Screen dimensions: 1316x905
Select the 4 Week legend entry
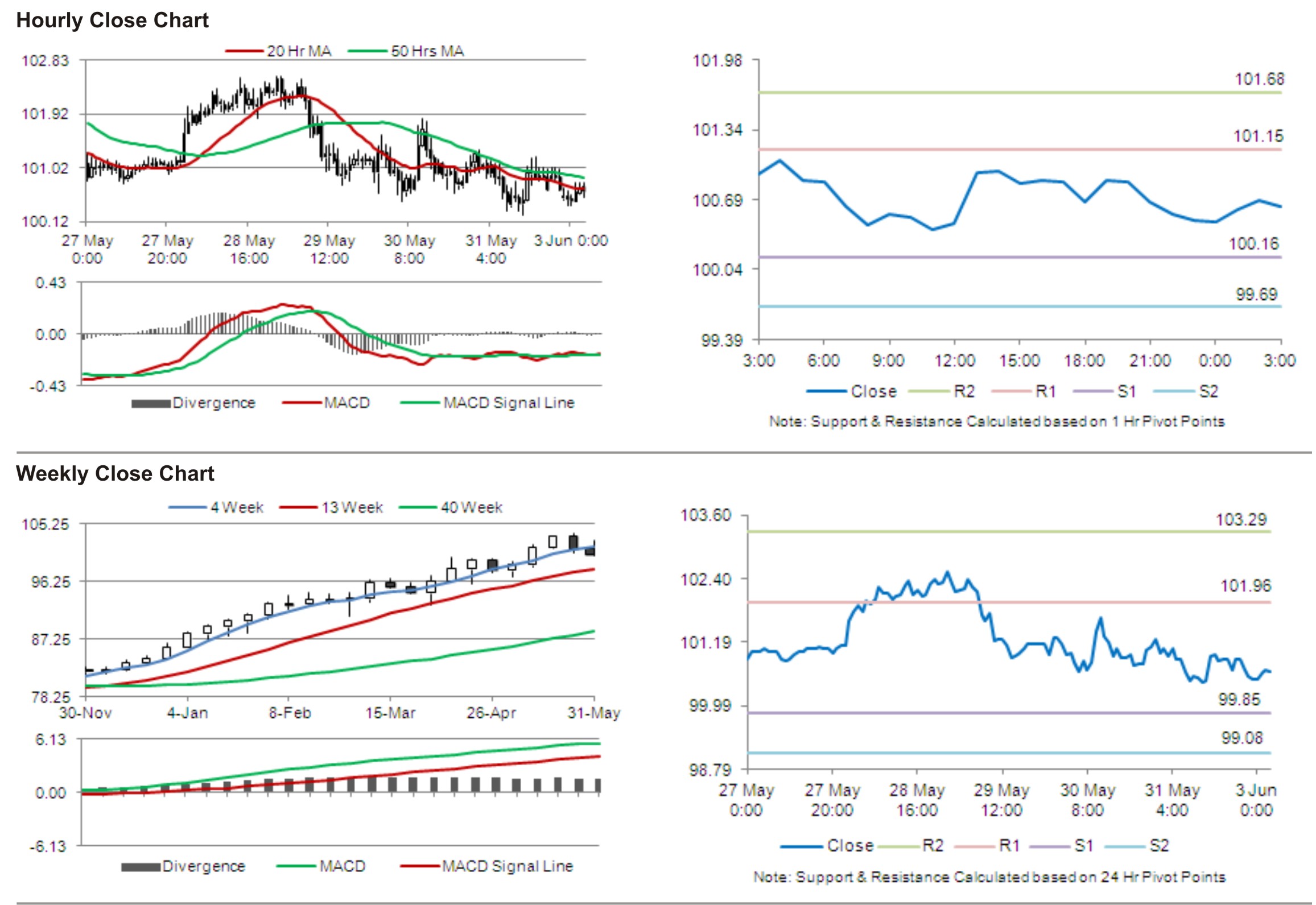point(216,507)
